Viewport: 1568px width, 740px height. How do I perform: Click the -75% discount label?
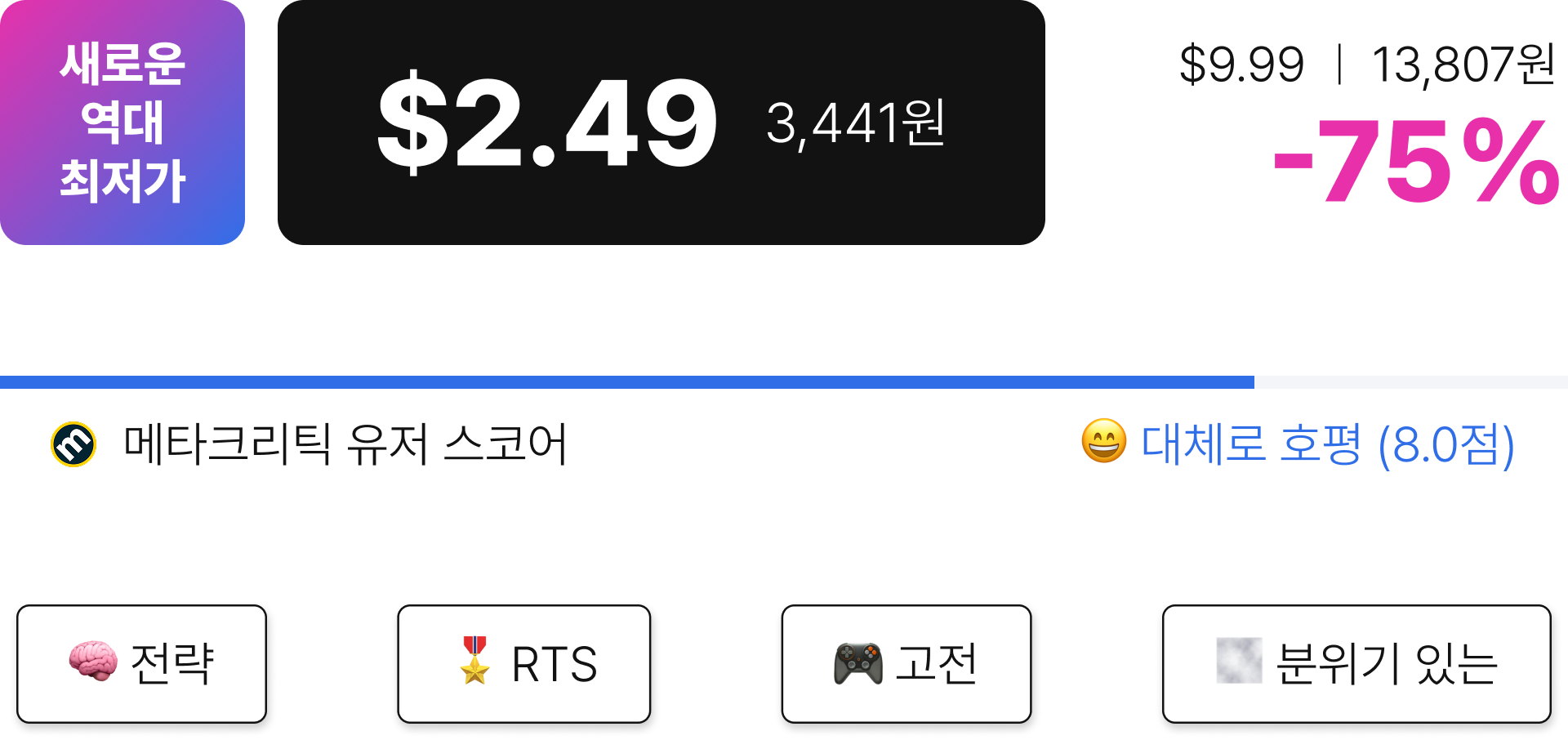(x=1417, y=162)
